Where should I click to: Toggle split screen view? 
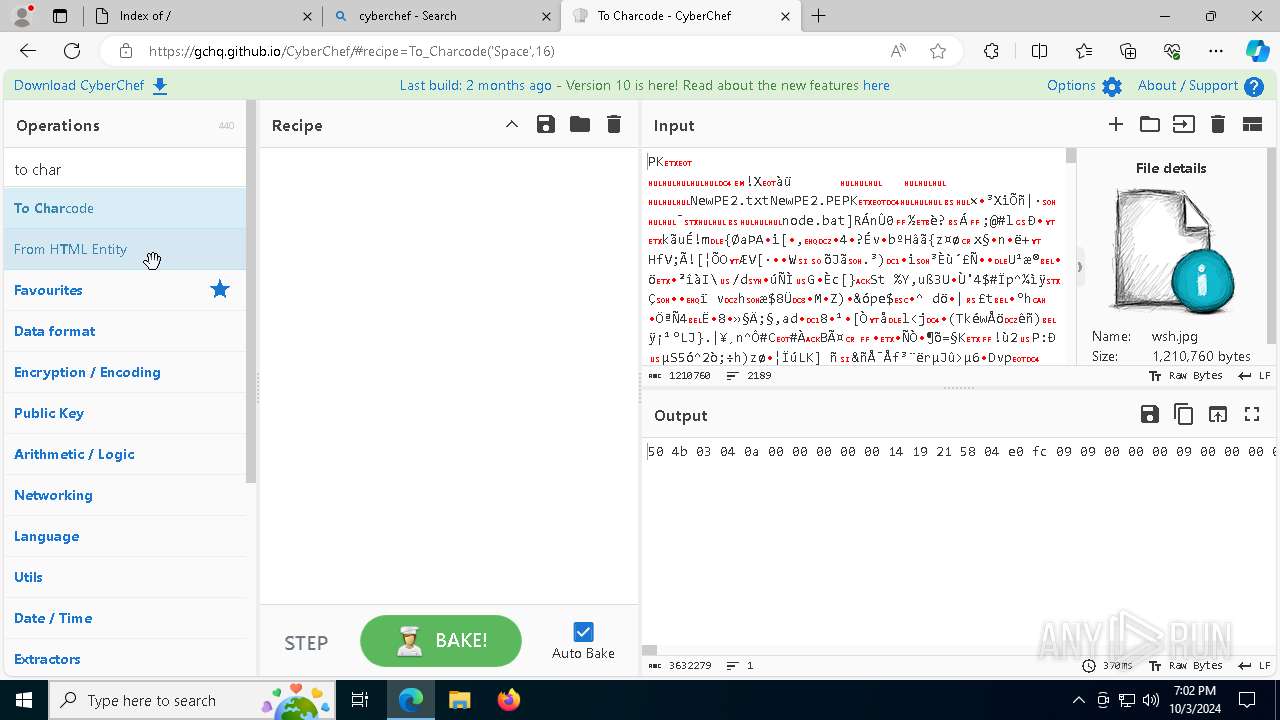tap(1039, 51)
